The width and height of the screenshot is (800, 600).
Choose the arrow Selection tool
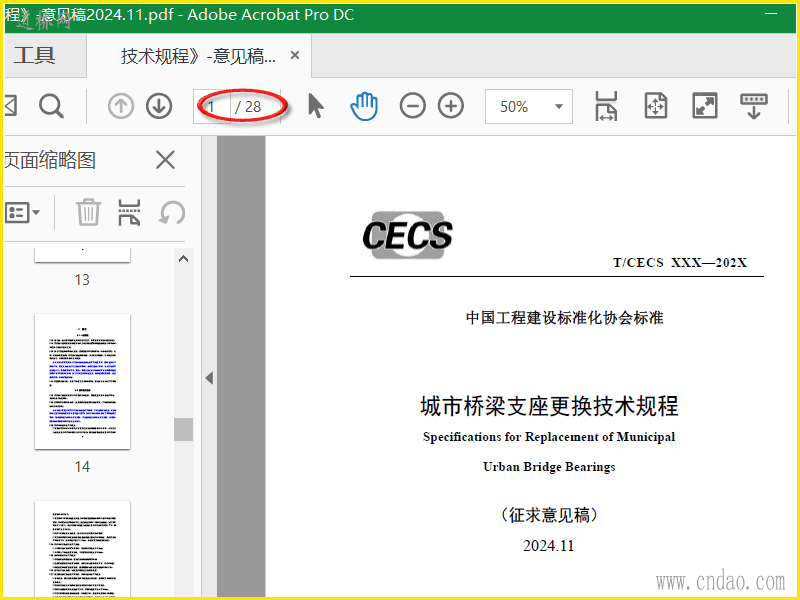coord(316,106)
